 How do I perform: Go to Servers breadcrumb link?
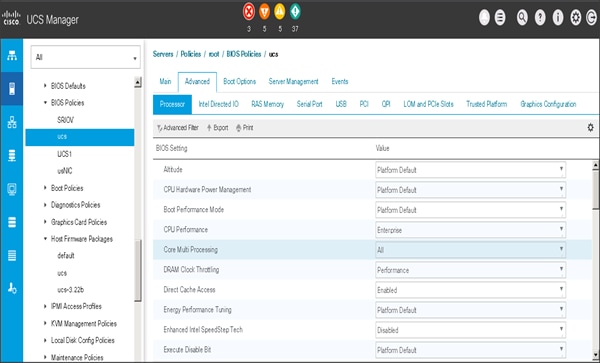click(163, 54)
